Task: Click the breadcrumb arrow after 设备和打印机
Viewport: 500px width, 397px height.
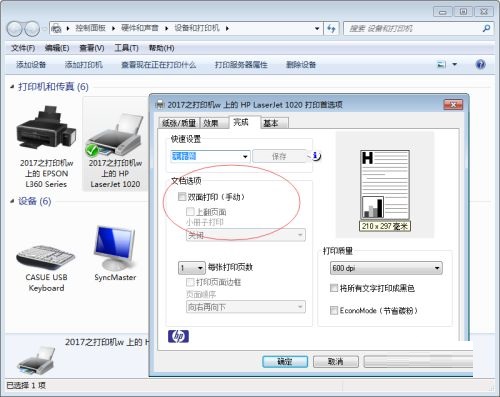Action: coord(227,28)
